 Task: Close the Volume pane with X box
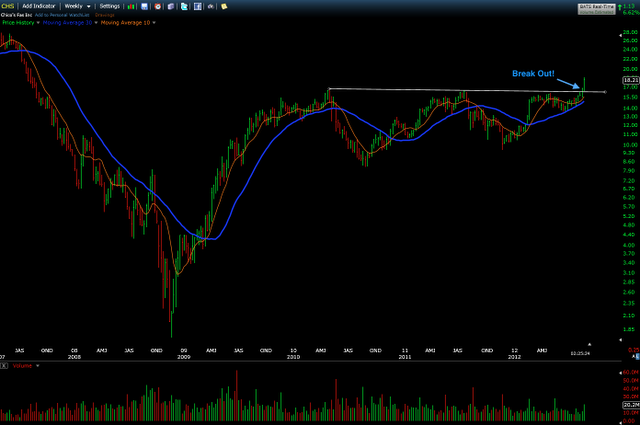[4, 366]
